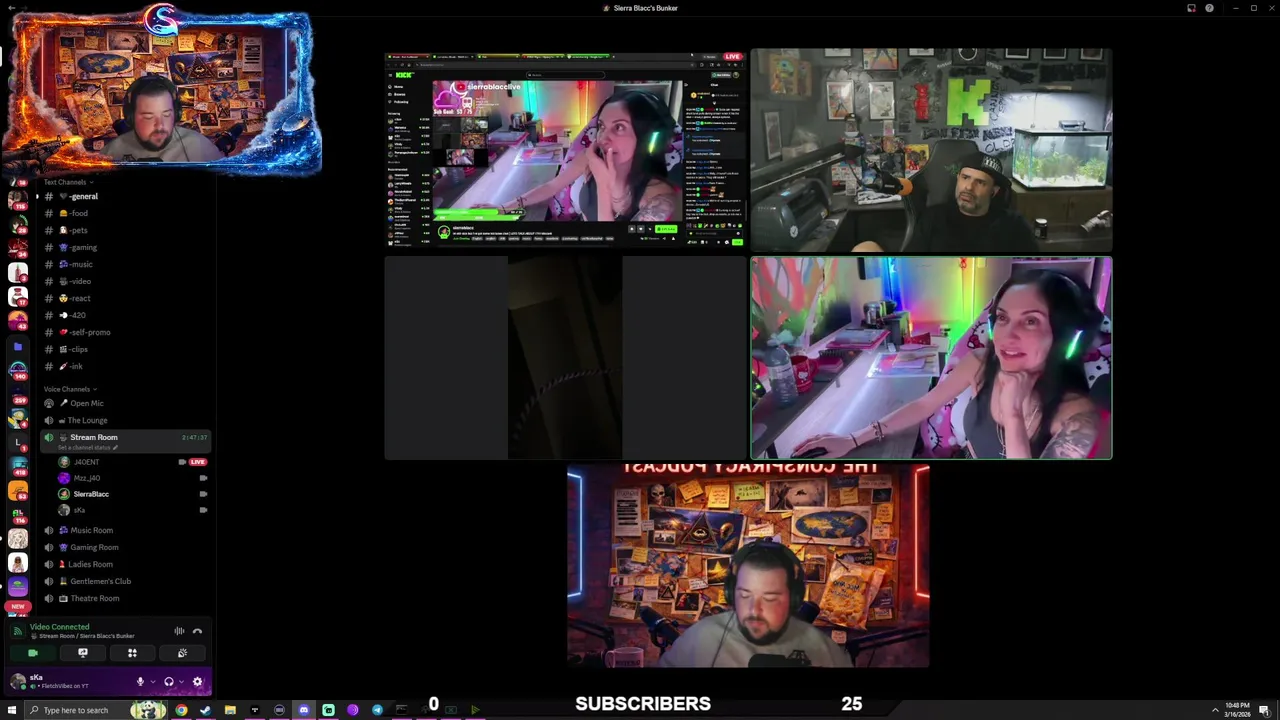Open the -420 text channel
1280x720 pixels.
point(125,315)
